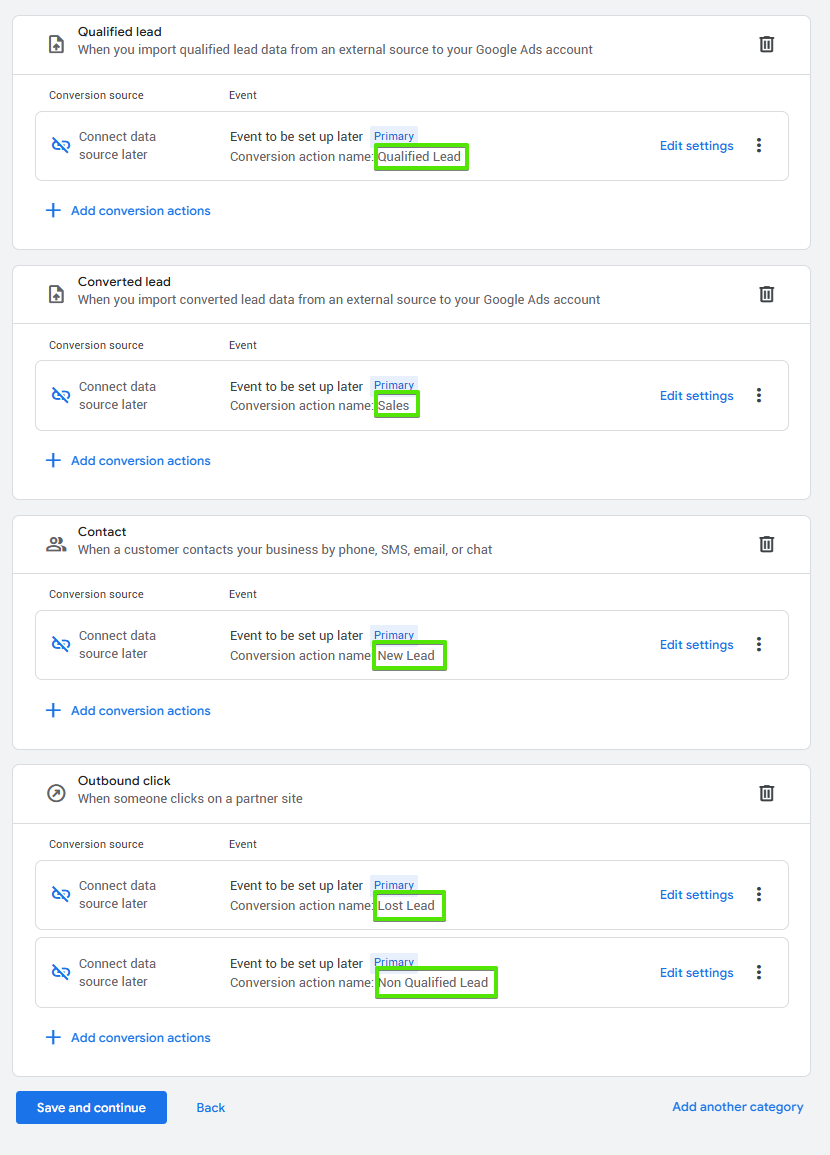This screenshot has height=1155, width=830.
Task: Edit settings for New Lead conversion
Action: point(696,645)
